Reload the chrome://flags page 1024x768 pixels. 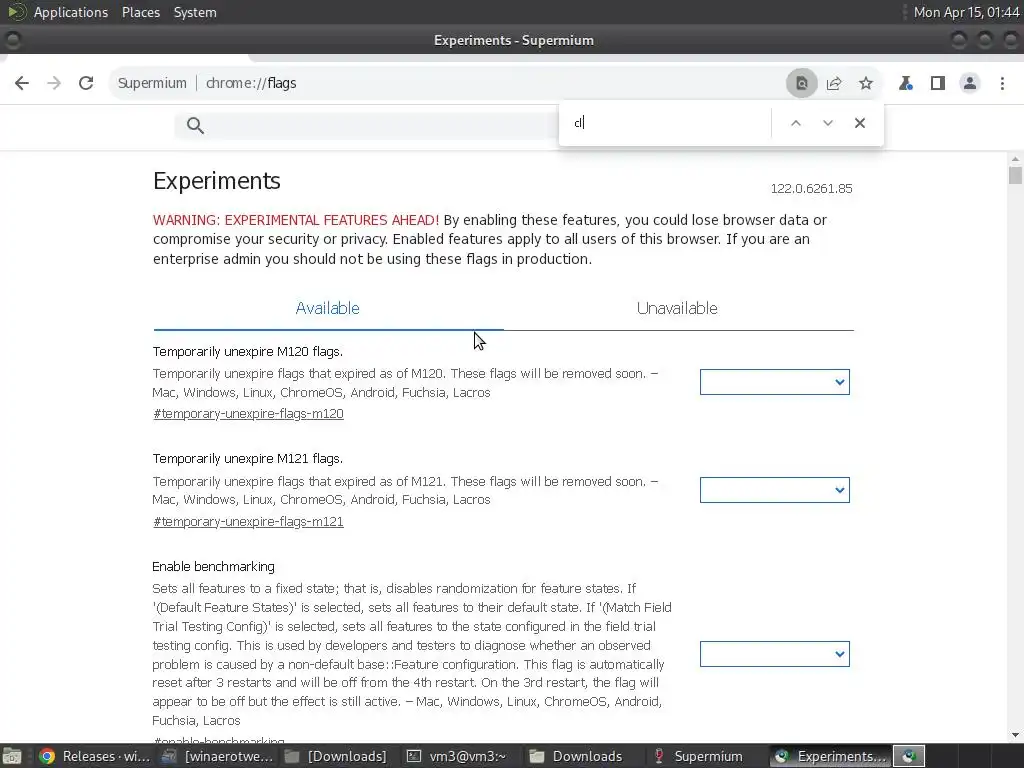point(86,83)
